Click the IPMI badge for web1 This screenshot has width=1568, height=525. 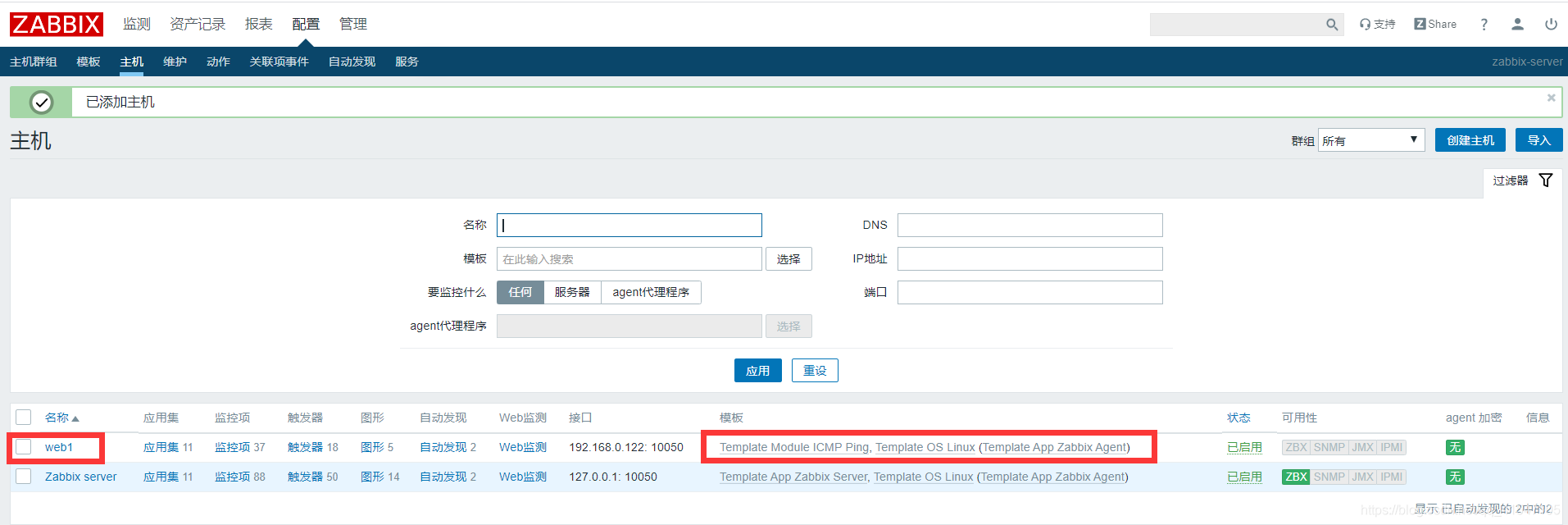click(1392, 447)
